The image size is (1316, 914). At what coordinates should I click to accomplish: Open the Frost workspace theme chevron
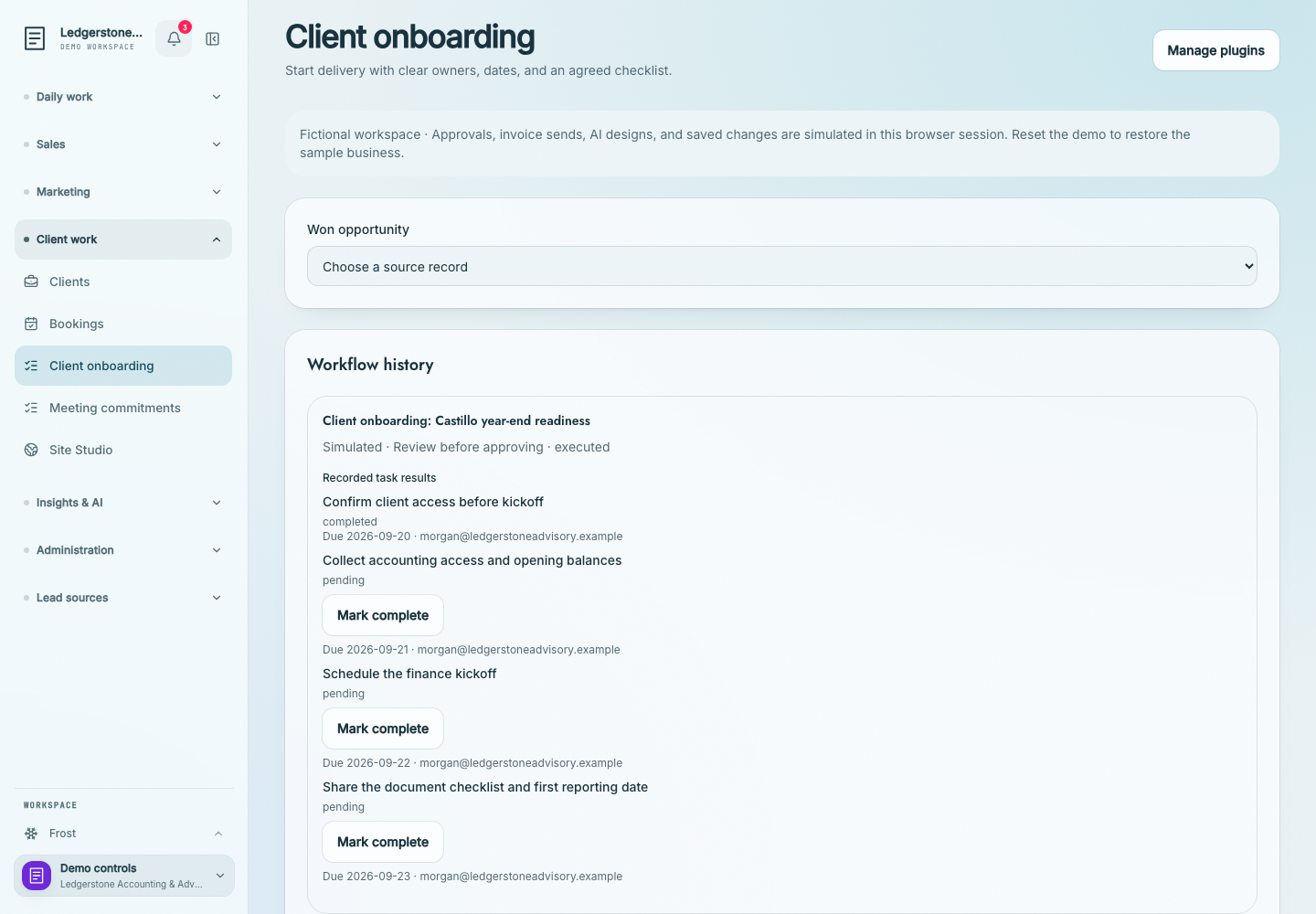coord(218,834)
